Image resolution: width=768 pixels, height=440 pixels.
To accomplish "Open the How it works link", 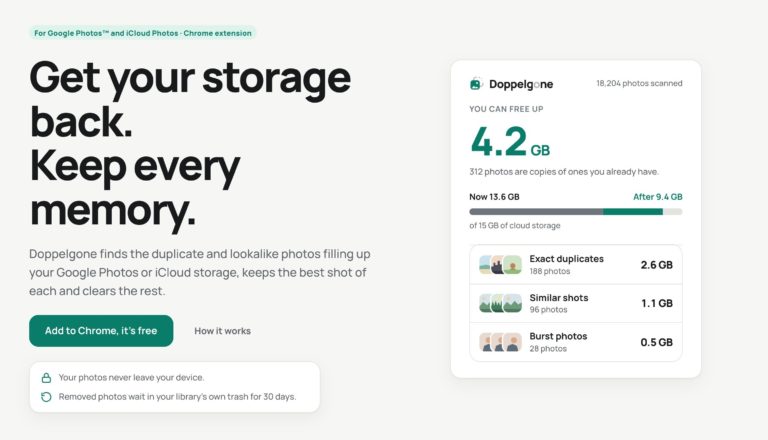I will tap(222, 331).
